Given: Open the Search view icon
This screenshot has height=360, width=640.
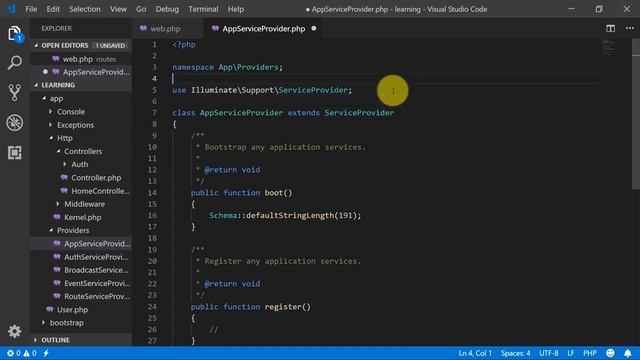Looking at the screenshot, I should click(14, 63).
